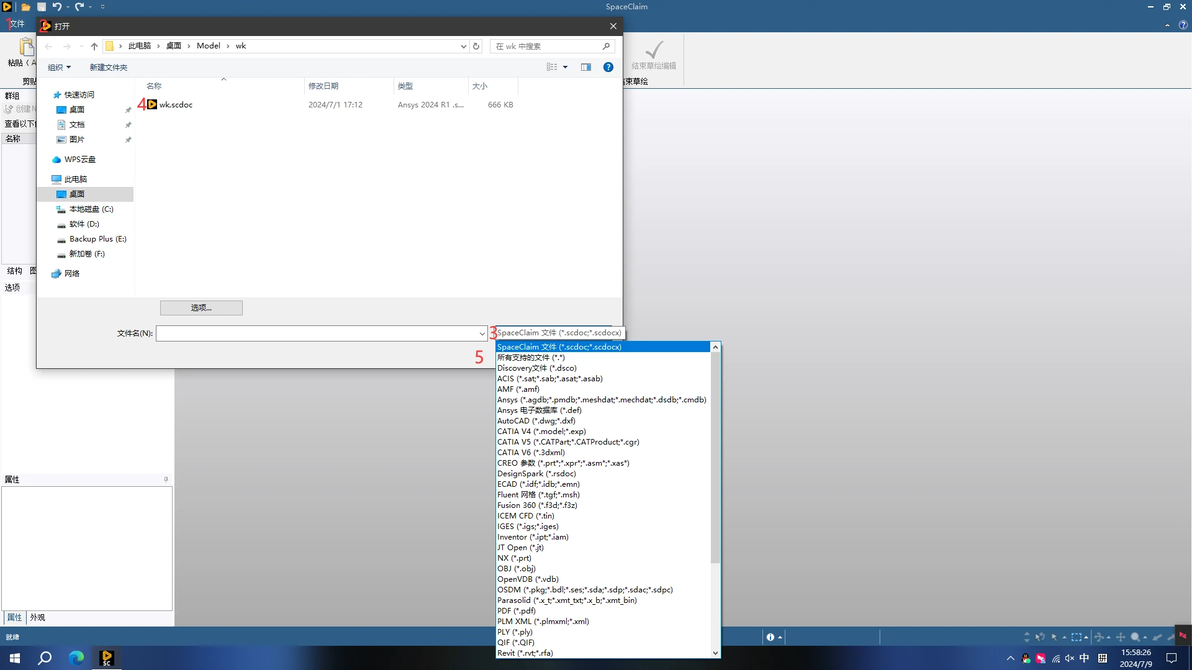Image resolution: width=1192 pixels, height=670 pixels.
Task: Click the file type list scroll up arrow
Action: point(715,348)
